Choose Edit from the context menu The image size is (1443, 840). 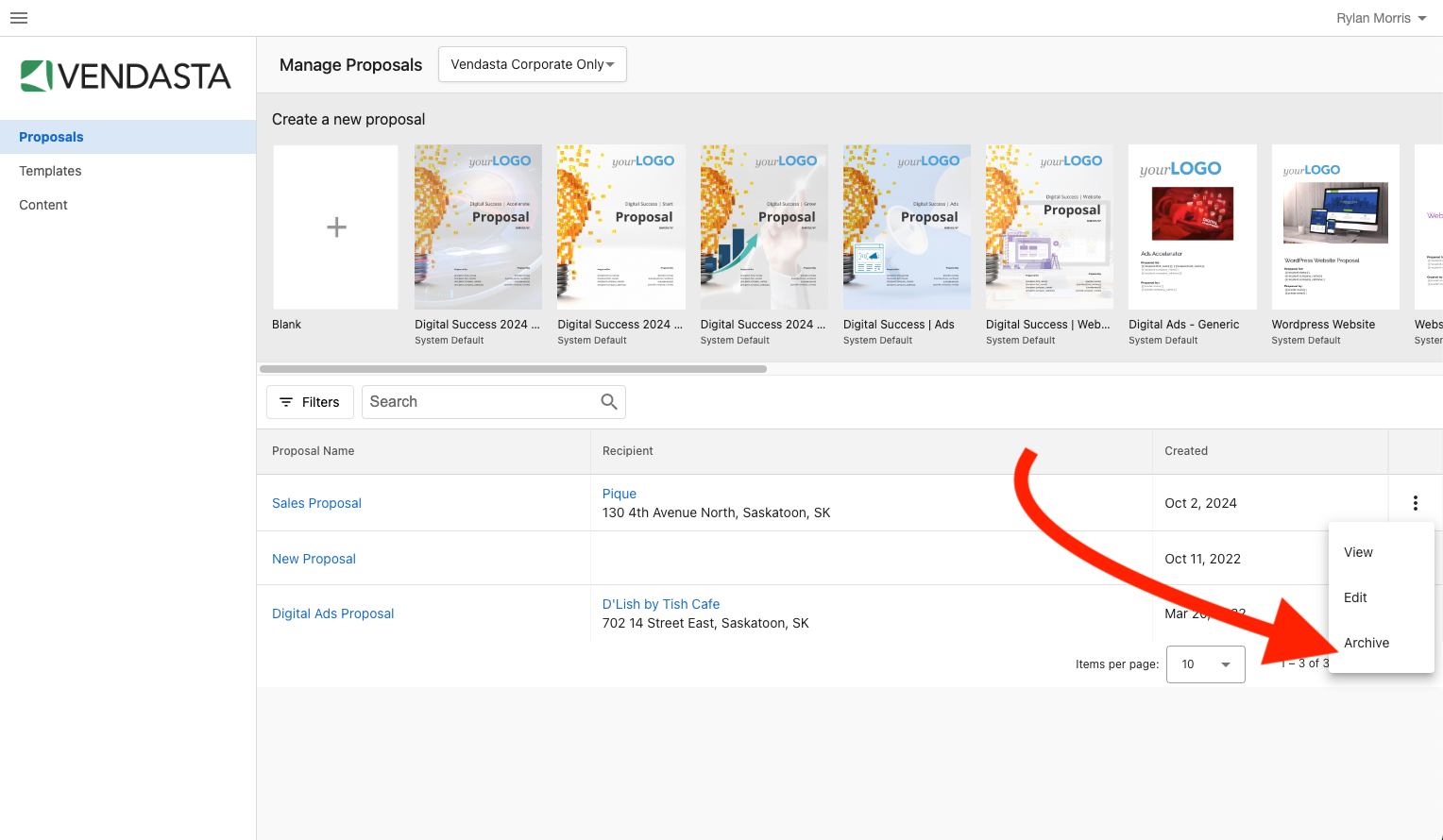[x=1381, y=597]
